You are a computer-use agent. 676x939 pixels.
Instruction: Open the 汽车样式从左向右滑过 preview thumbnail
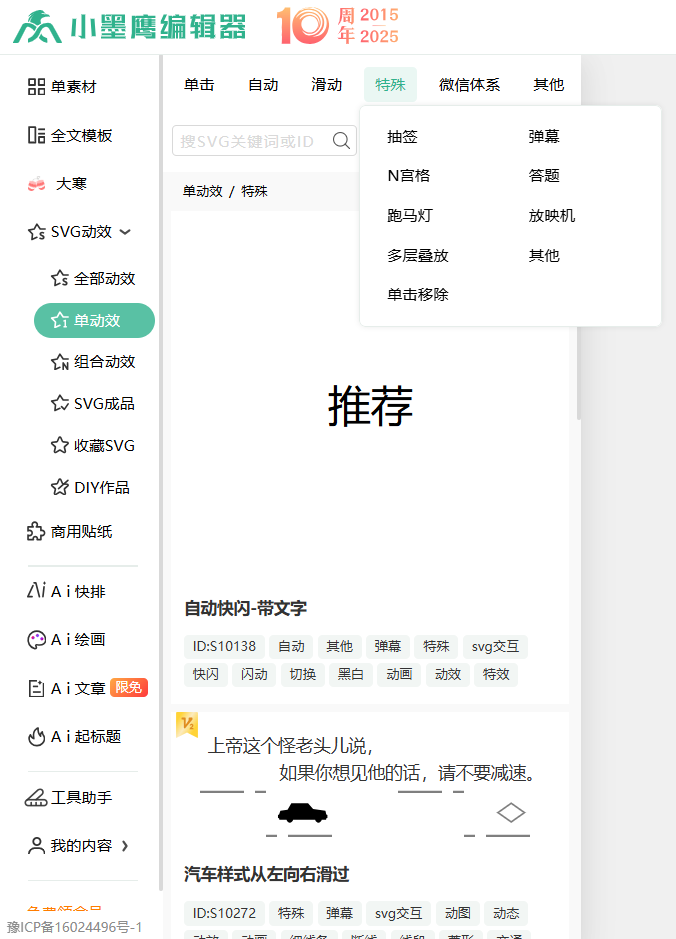370,787
